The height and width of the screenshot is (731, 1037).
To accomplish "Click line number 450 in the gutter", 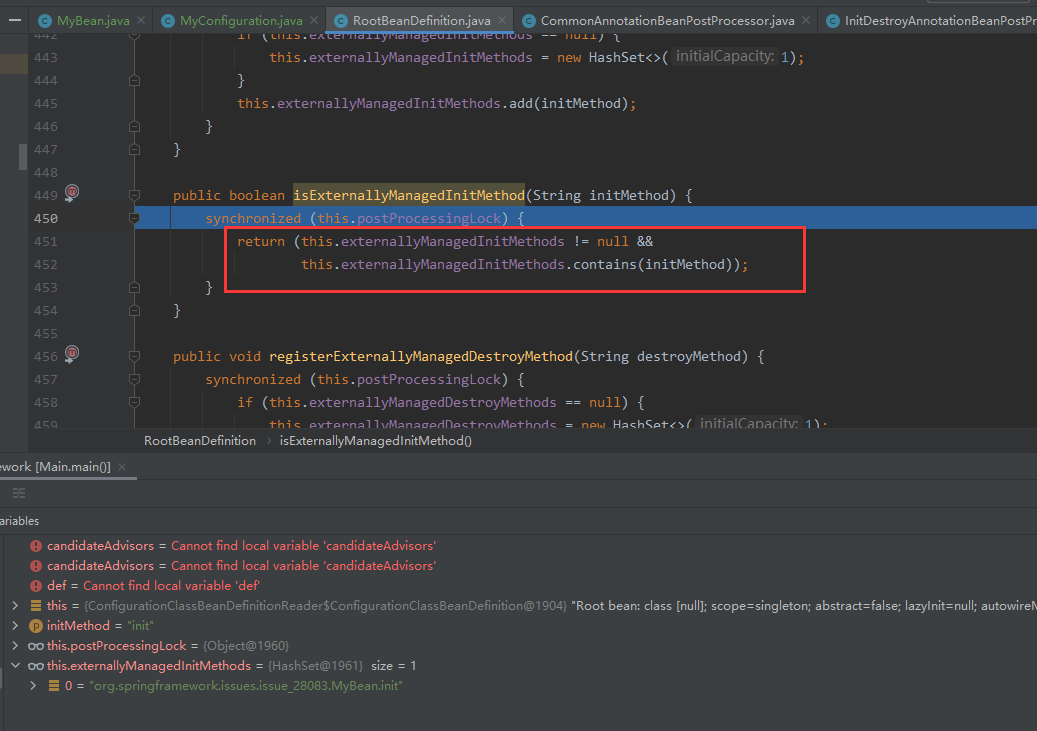I will coord(46,218).
